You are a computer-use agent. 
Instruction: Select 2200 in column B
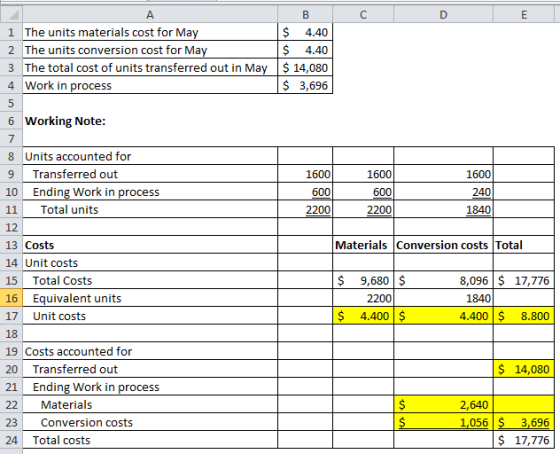click(305, 209)
